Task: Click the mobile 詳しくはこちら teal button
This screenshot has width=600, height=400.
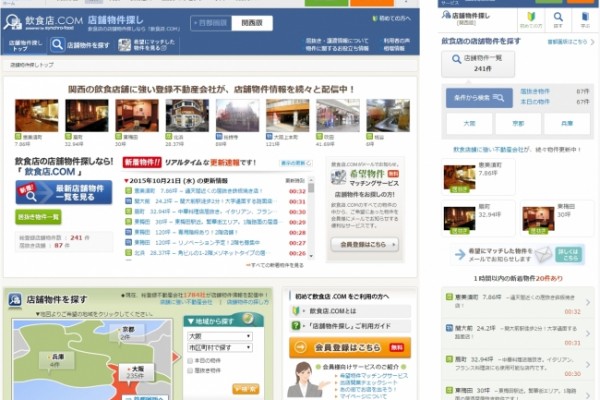Action: (x=569, y=255)
